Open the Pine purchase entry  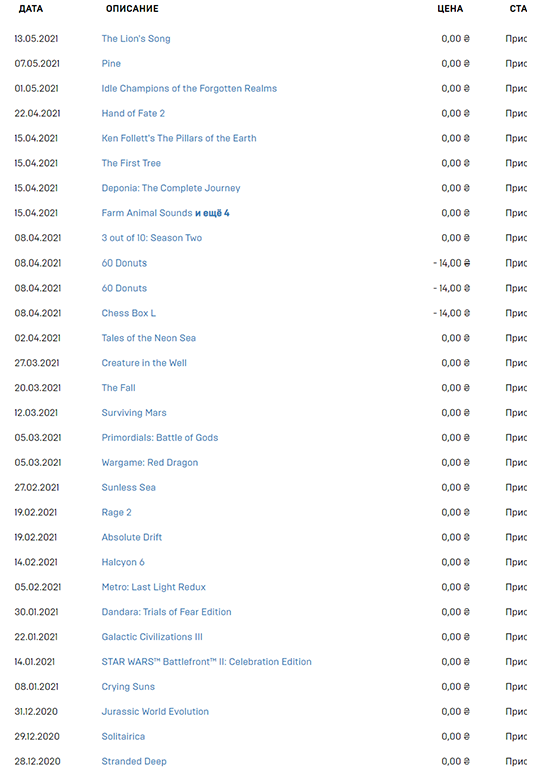(x=111, y=64)
